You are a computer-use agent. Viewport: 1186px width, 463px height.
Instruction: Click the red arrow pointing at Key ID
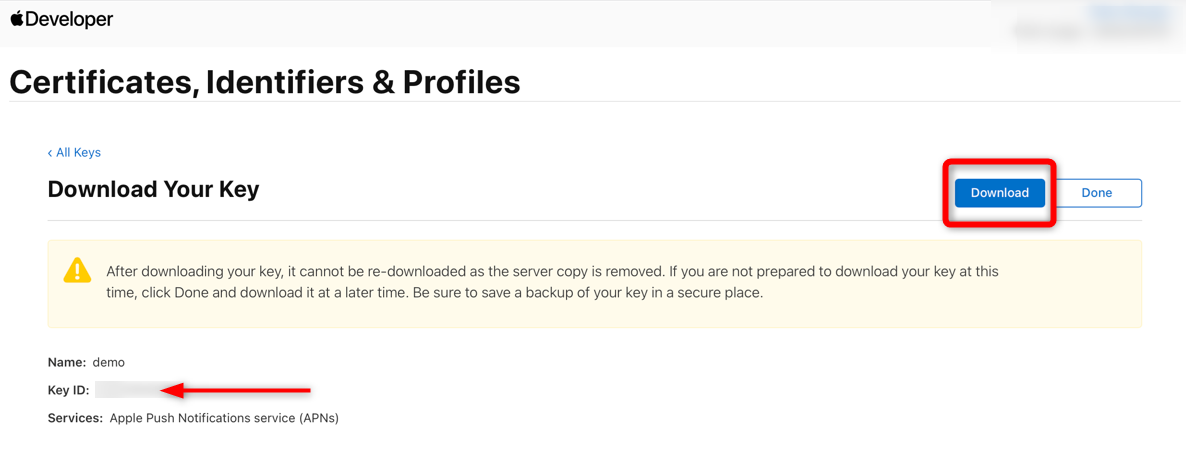point(237,390)
